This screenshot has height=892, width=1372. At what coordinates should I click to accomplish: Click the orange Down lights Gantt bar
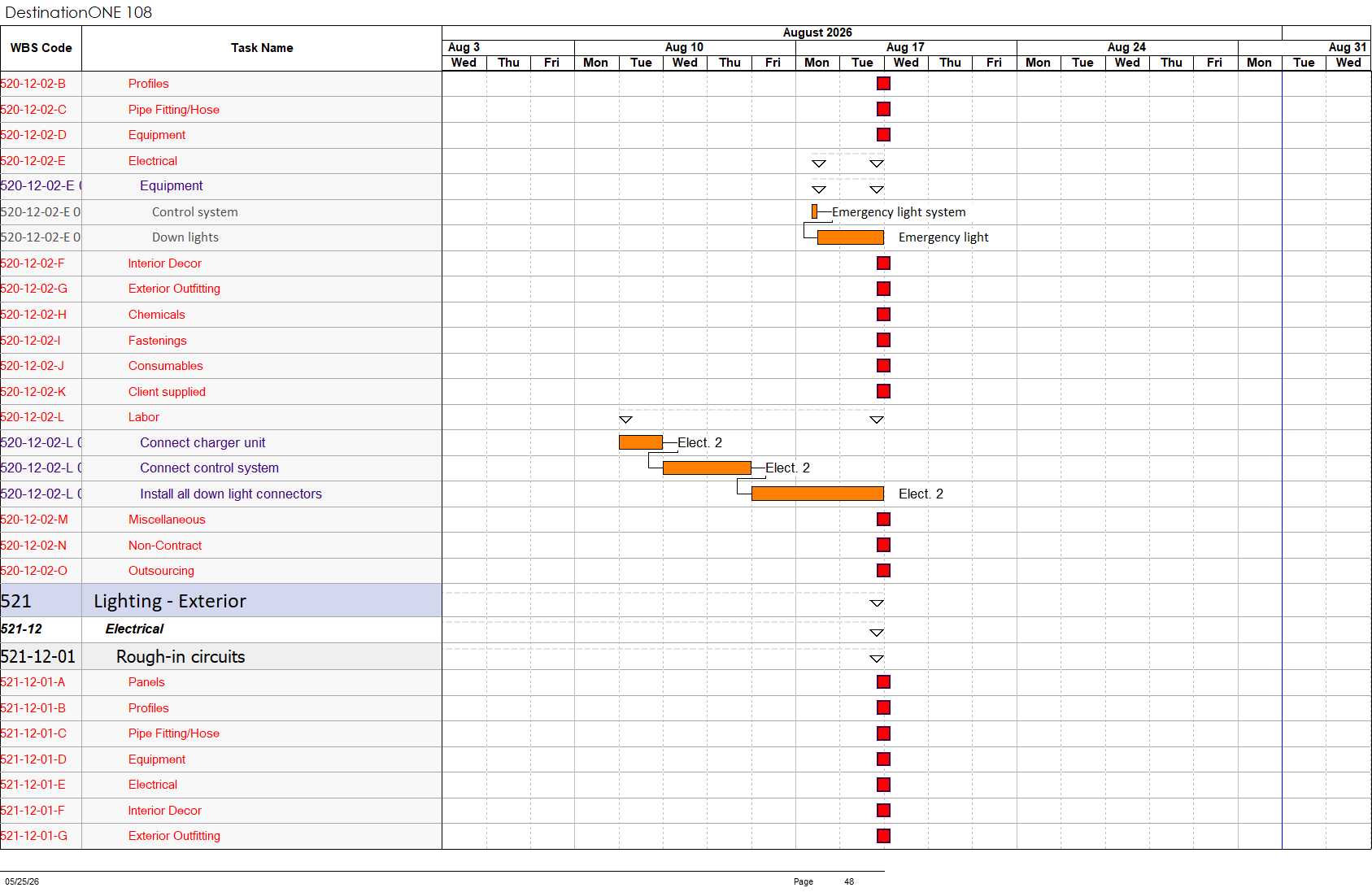[x=850, y=237]
